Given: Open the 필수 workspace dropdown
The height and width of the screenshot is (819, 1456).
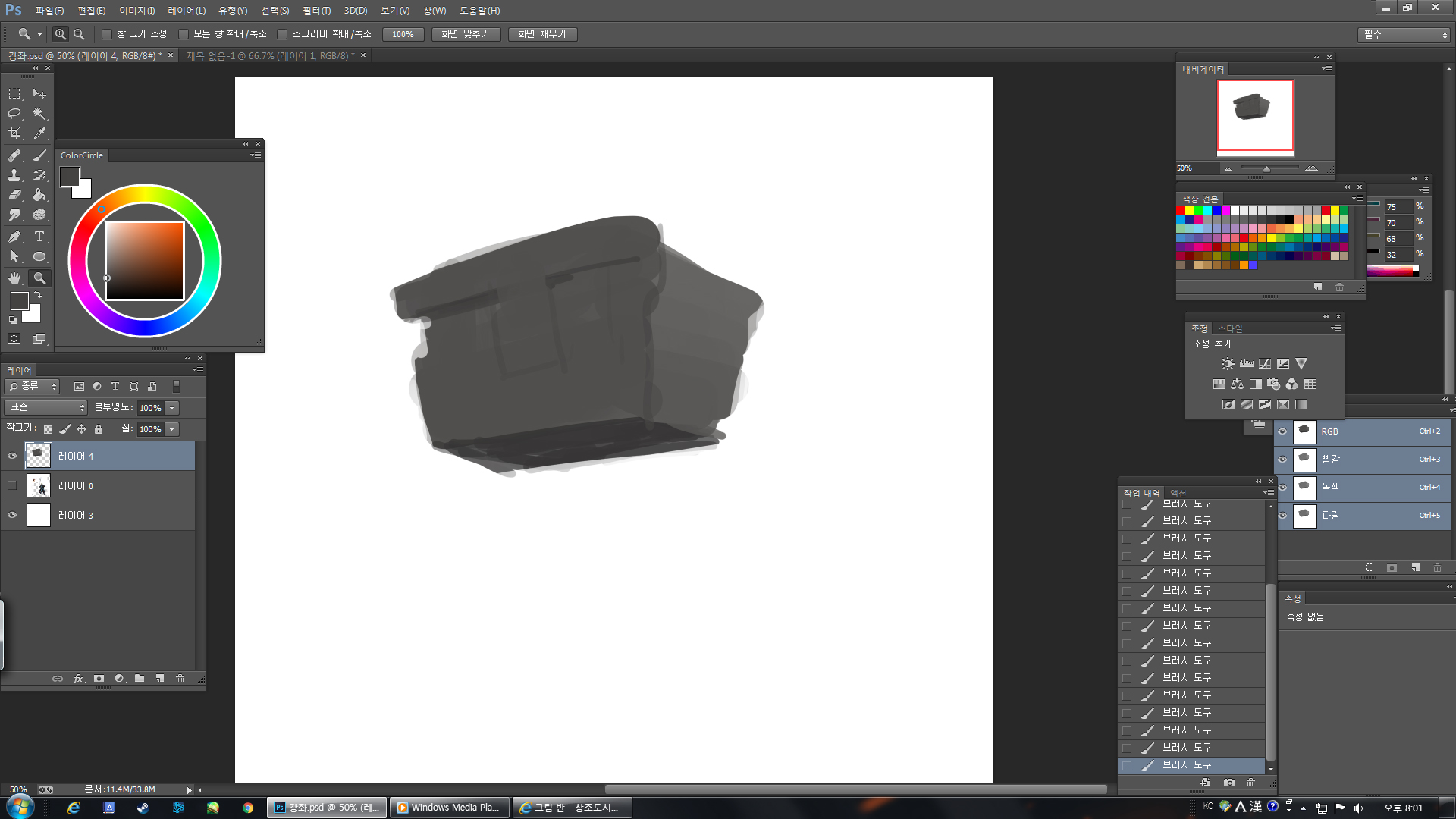Looking at the screenshot, I should 1404,35.
